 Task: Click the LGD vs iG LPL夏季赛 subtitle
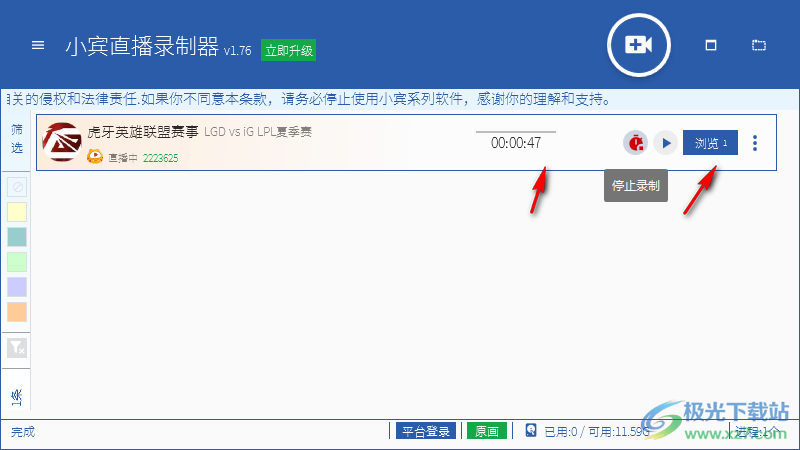click(x=258, y=132)
